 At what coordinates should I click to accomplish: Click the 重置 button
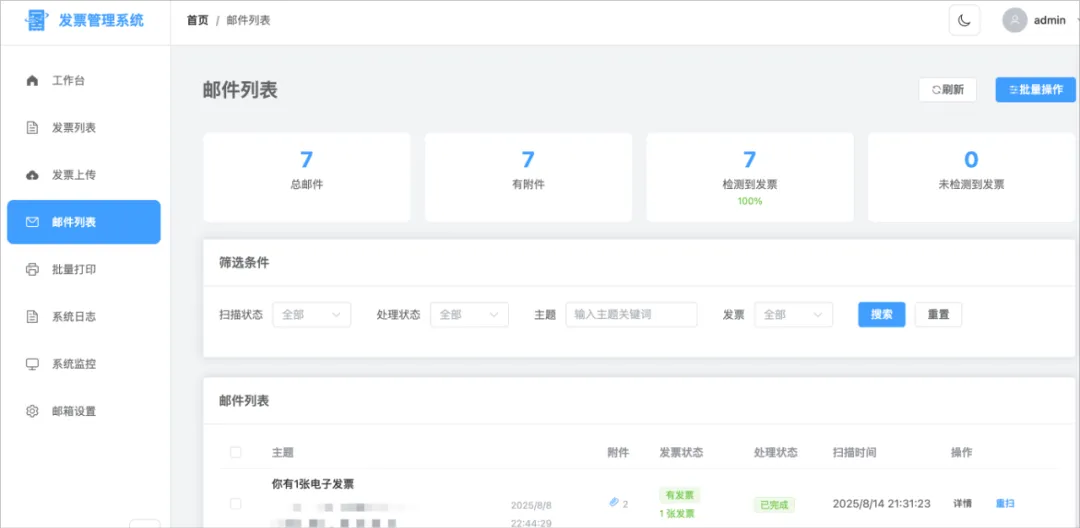938,315
